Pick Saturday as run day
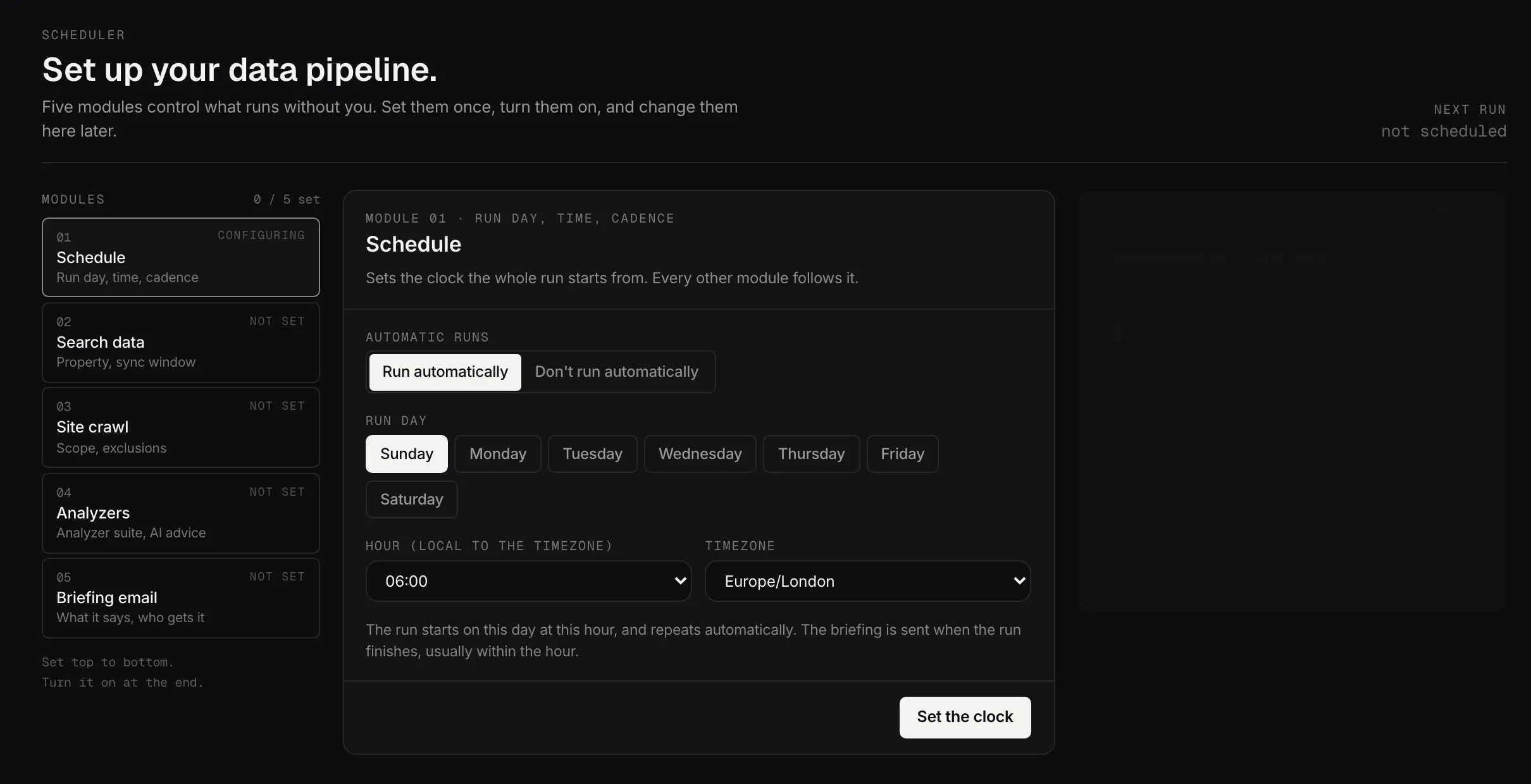1531x784 pixels. click(412, 499)
